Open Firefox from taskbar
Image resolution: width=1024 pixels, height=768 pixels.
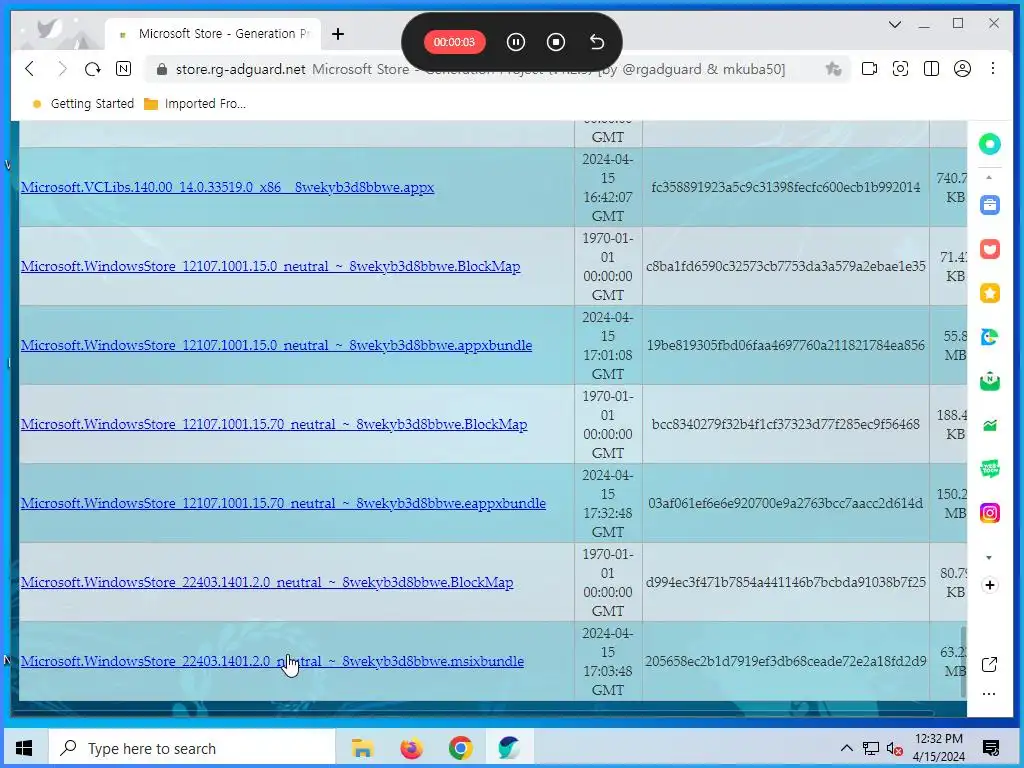(411, 748)
